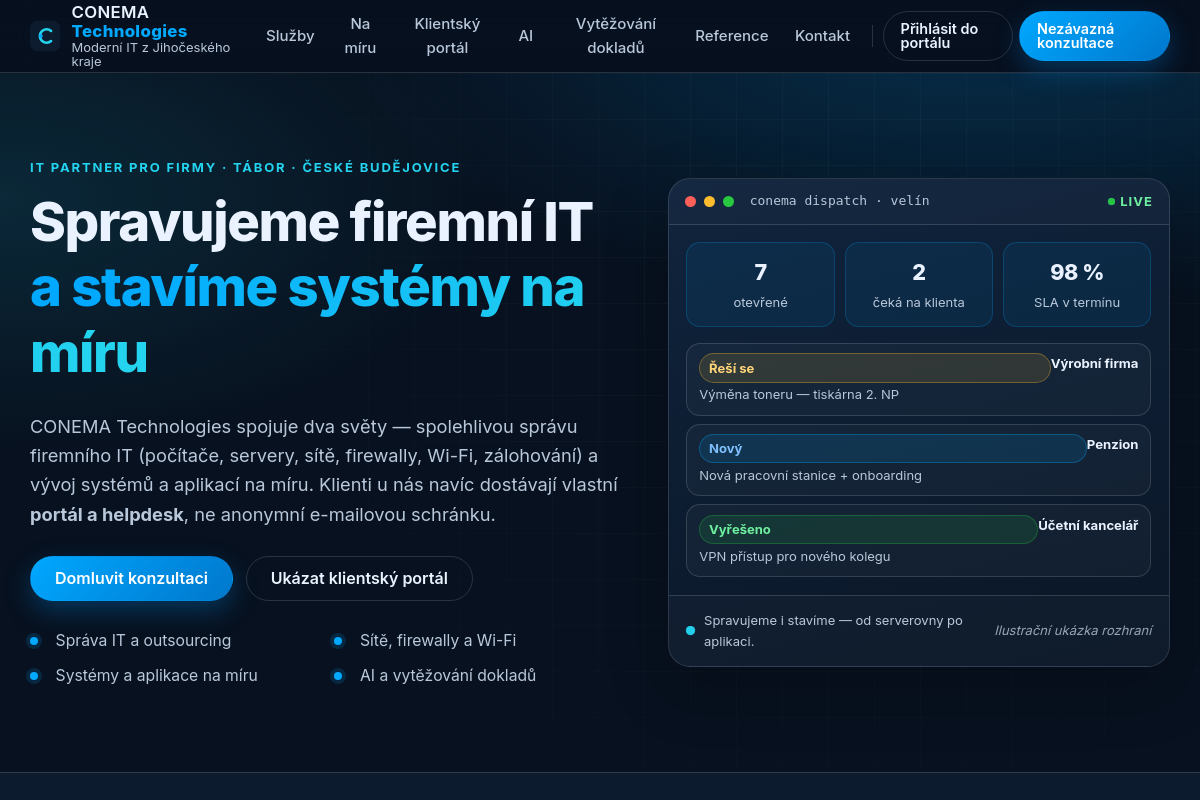Click 'Správa IT a outsourcing' text
Screen dimensions: 1200x800
click(143, 641)
